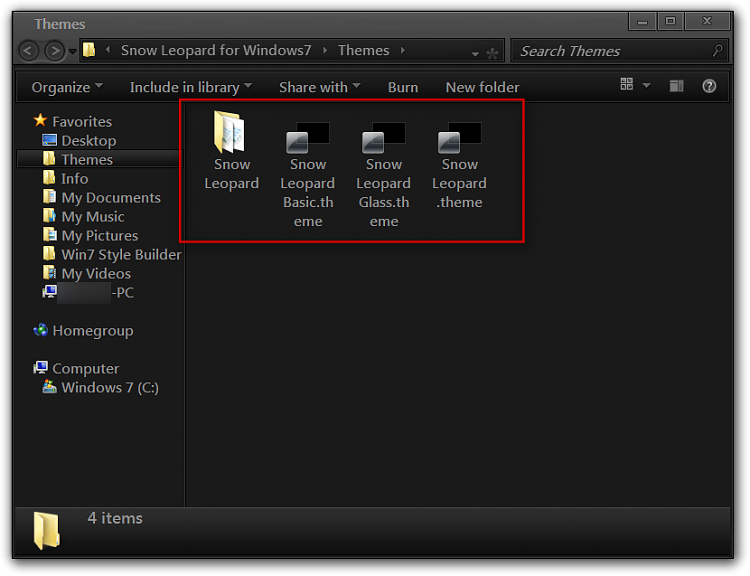Screen dimensions: 750x576
Task: Toggle the preview pane
Action: coord(676,86)
